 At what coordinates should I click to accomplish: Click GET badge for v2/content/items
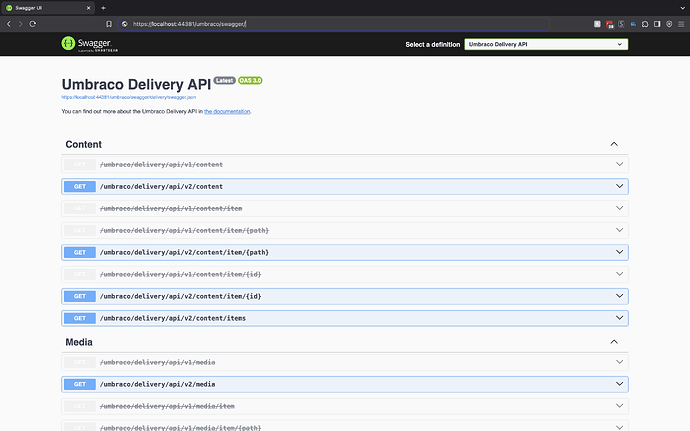click(x=80, y=318)
